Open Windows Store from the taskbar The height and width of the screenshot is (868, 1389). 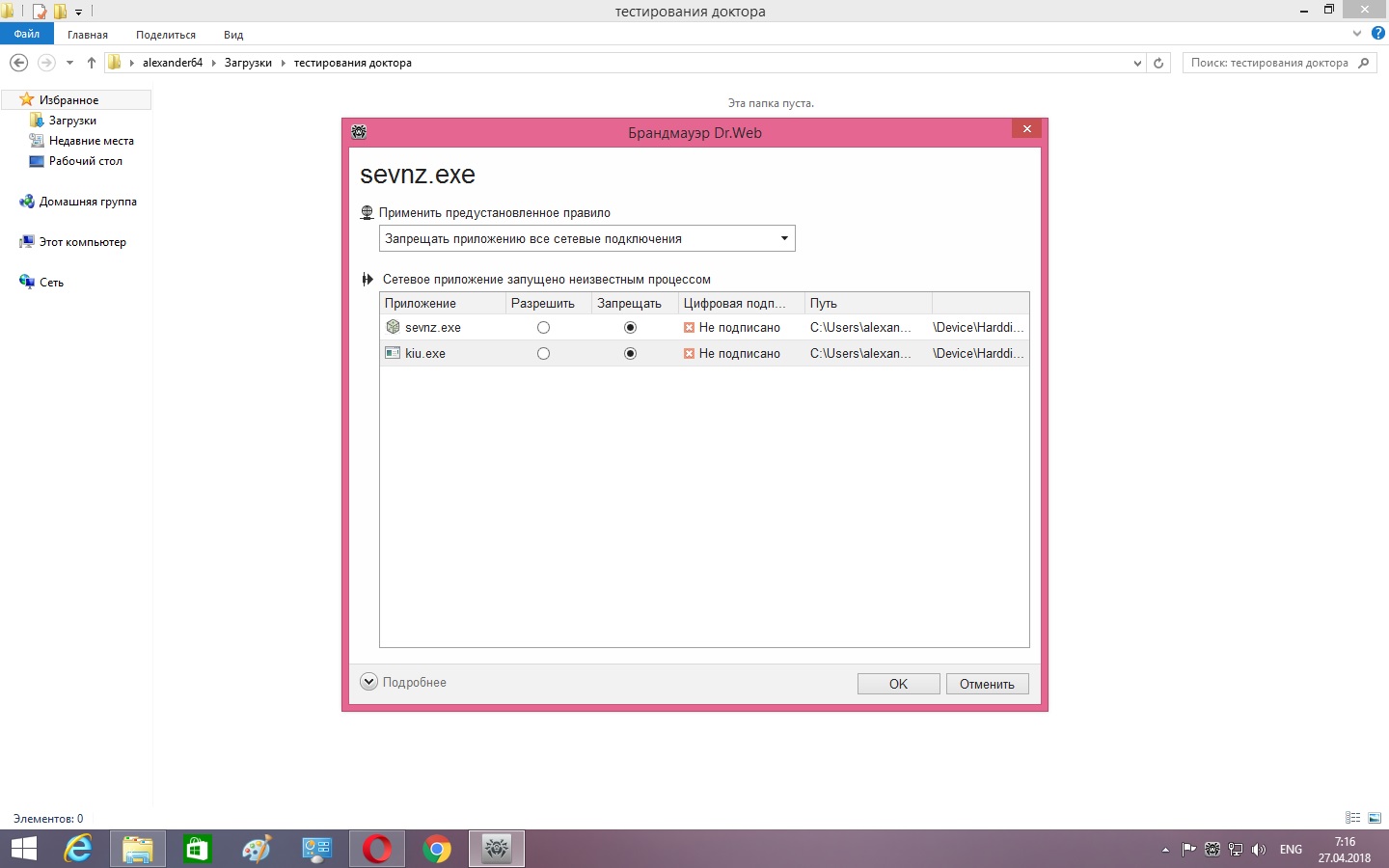[198, 849]
